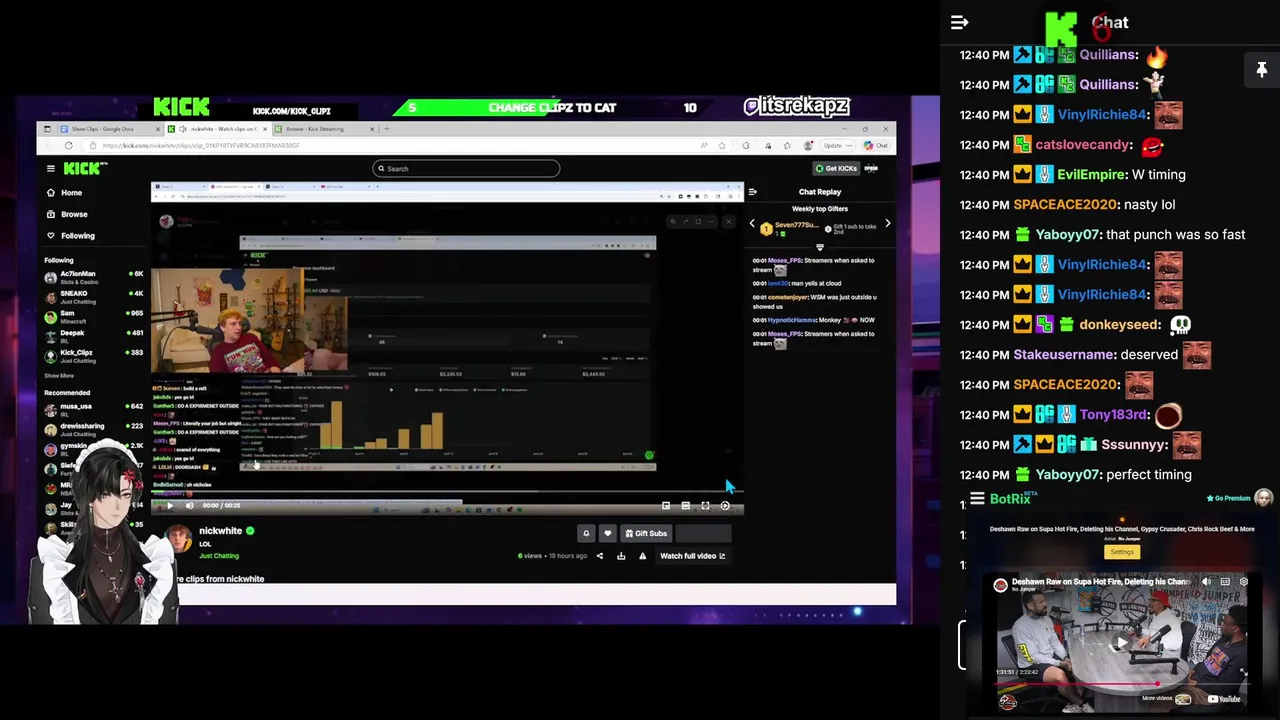Screen dimensions: 1280x720
Task: Open the No Jumper channel icon on the YouTube video
Action: [x=1000, y=585]
